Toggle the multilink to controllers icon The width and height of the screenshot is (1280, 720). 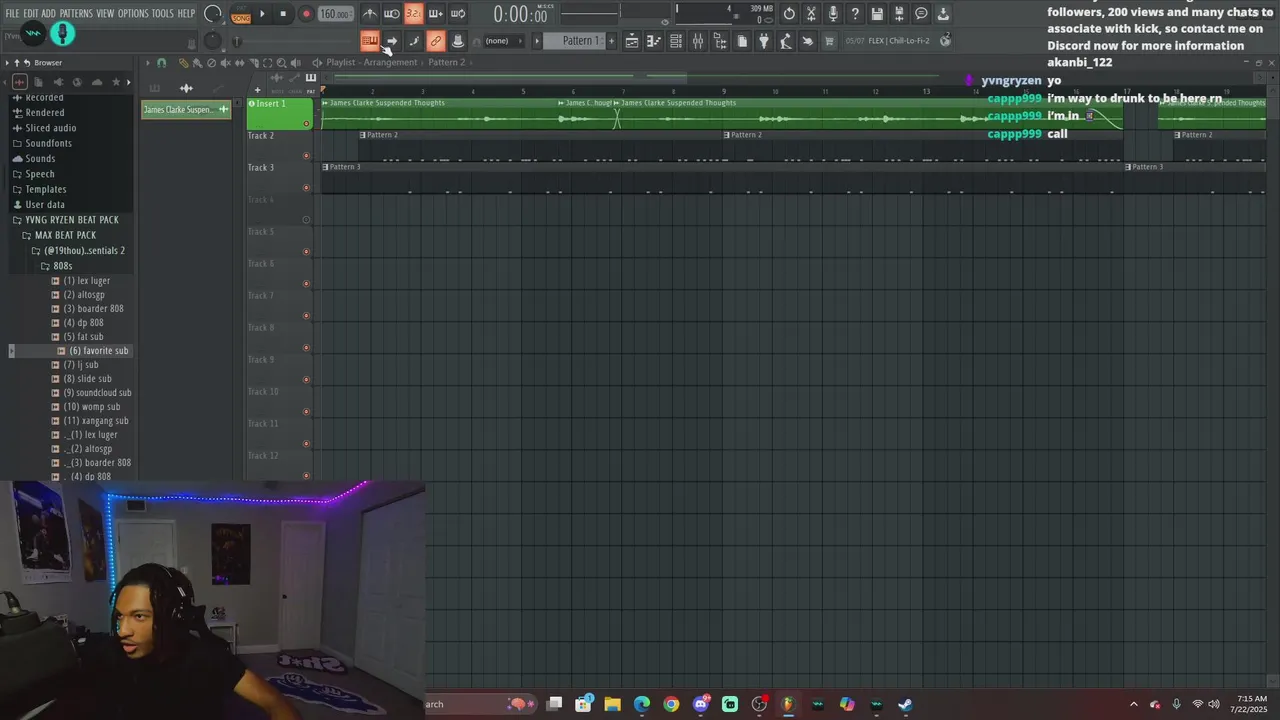[435, 41]
